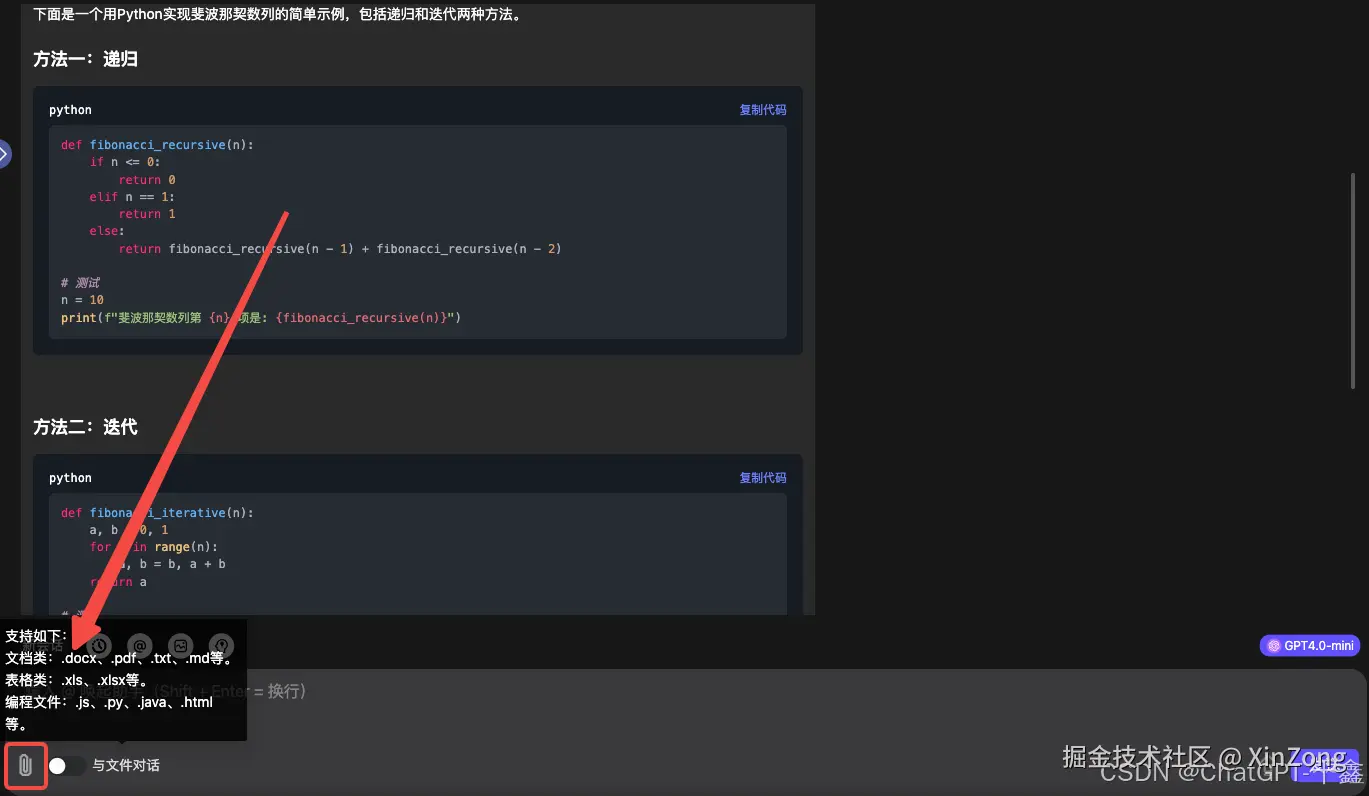Copy code of the iterative method block

(x=763, y=478)
